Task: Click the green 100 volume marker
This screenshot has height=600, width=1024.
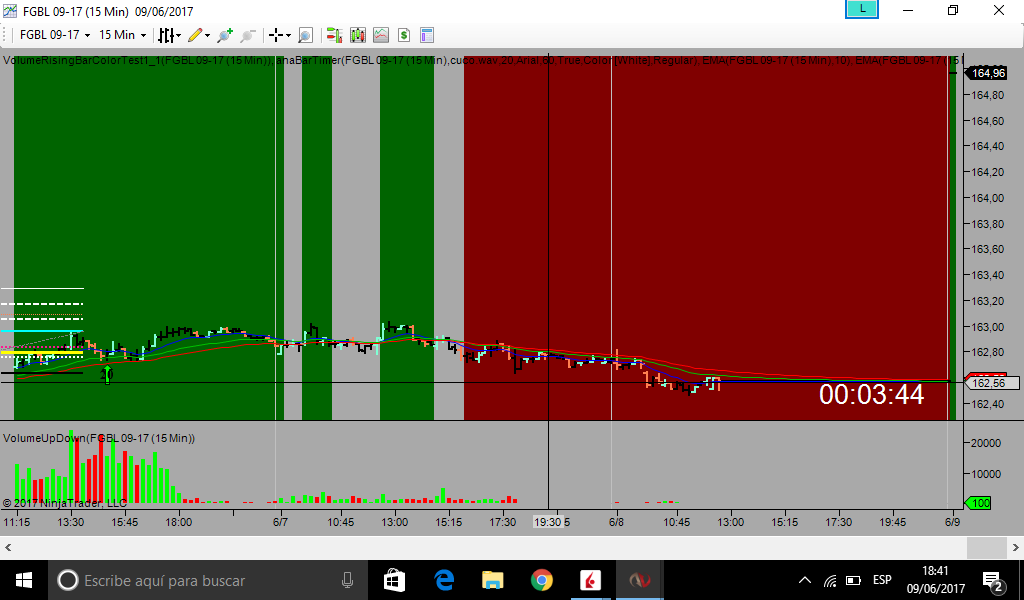Action: pos(978,503)
